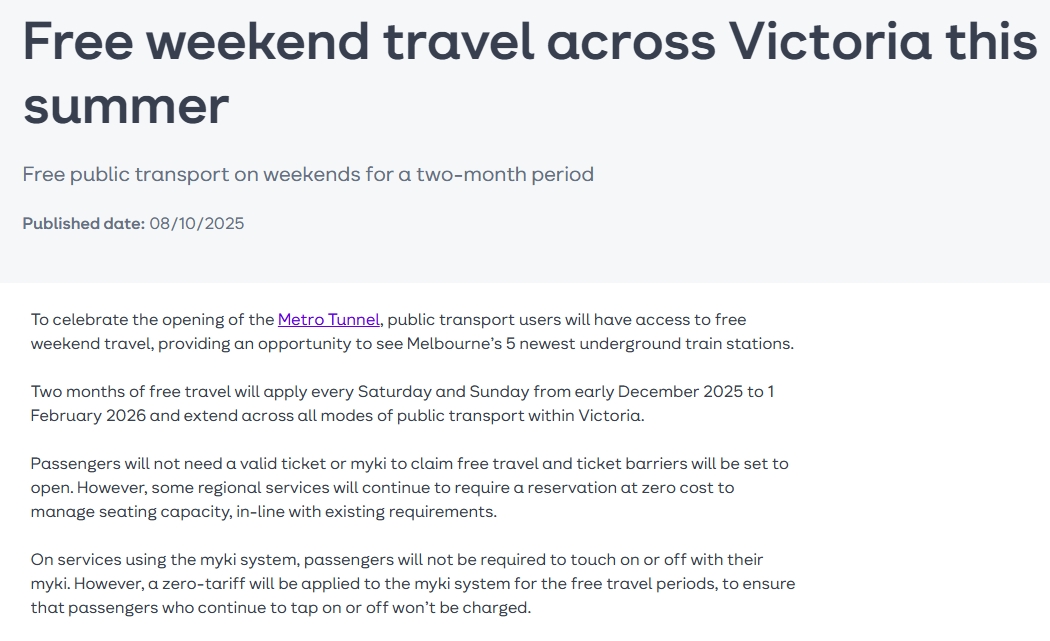Click the word "summer" in the headline
This screenshot has height=641, width=1050.
(x=126, y=104)
